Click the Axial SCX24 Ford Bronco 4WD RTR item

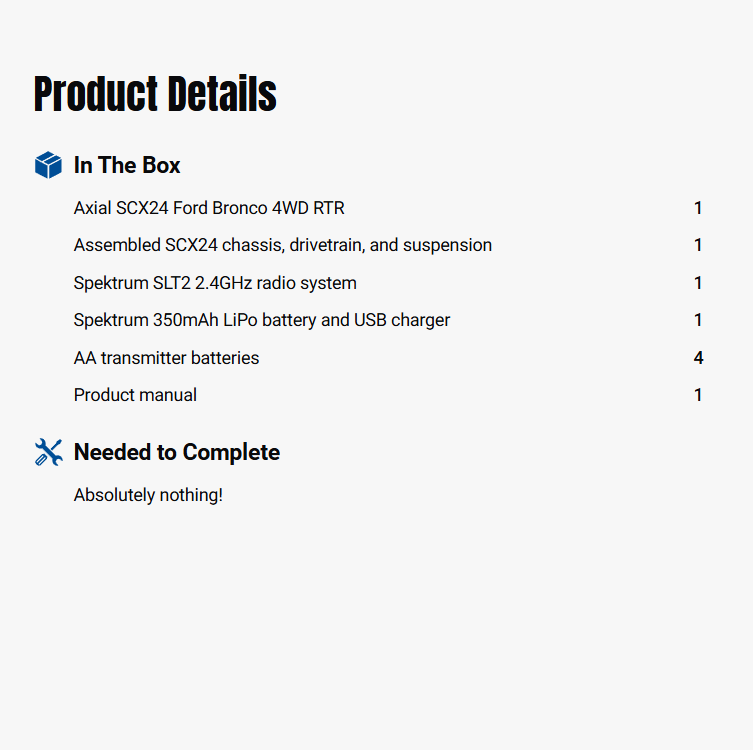[x=209, y=208]
